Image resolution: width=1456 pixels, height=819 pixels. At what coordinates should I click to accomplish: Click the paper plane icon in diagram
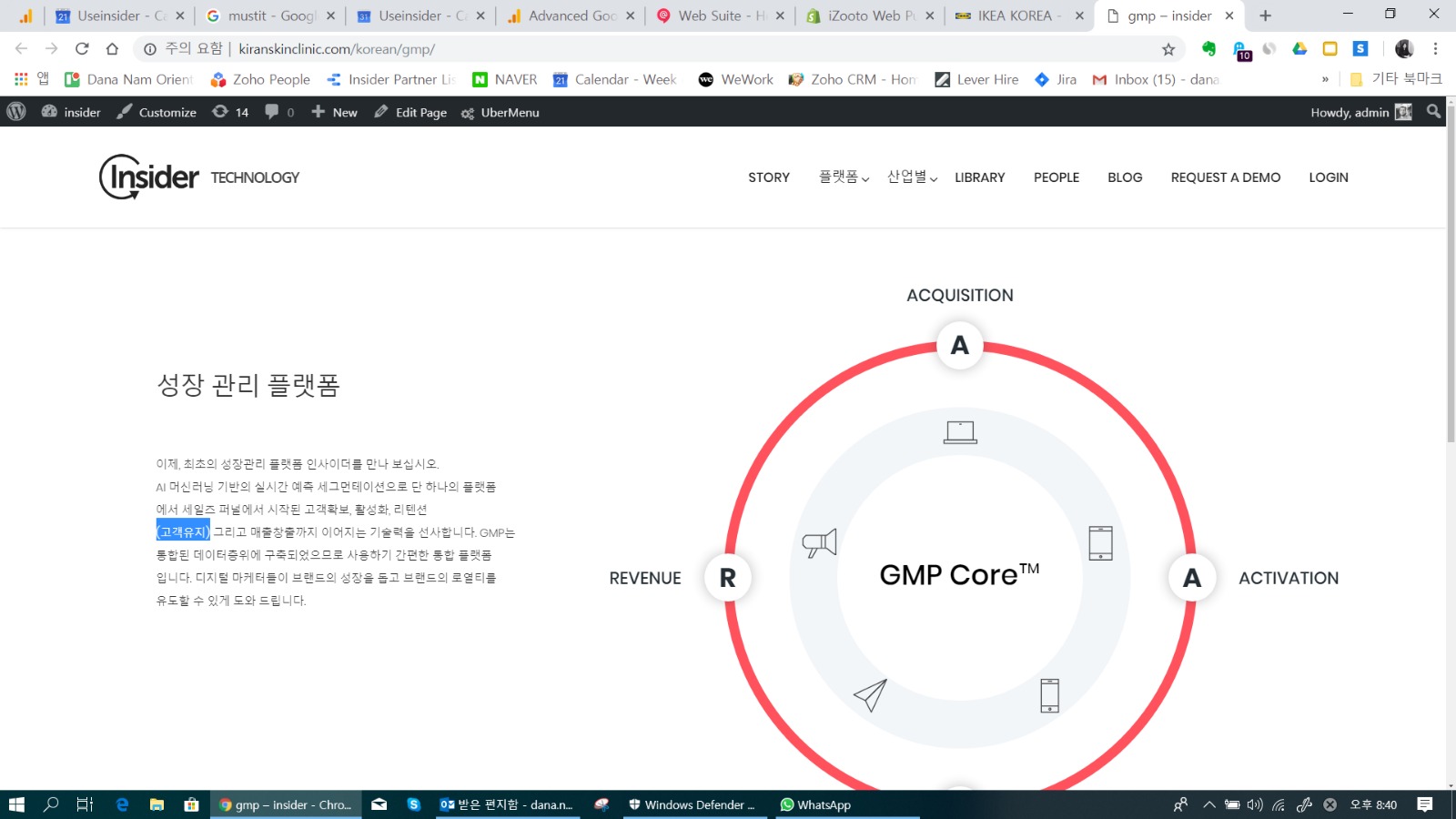coord(870,695)
